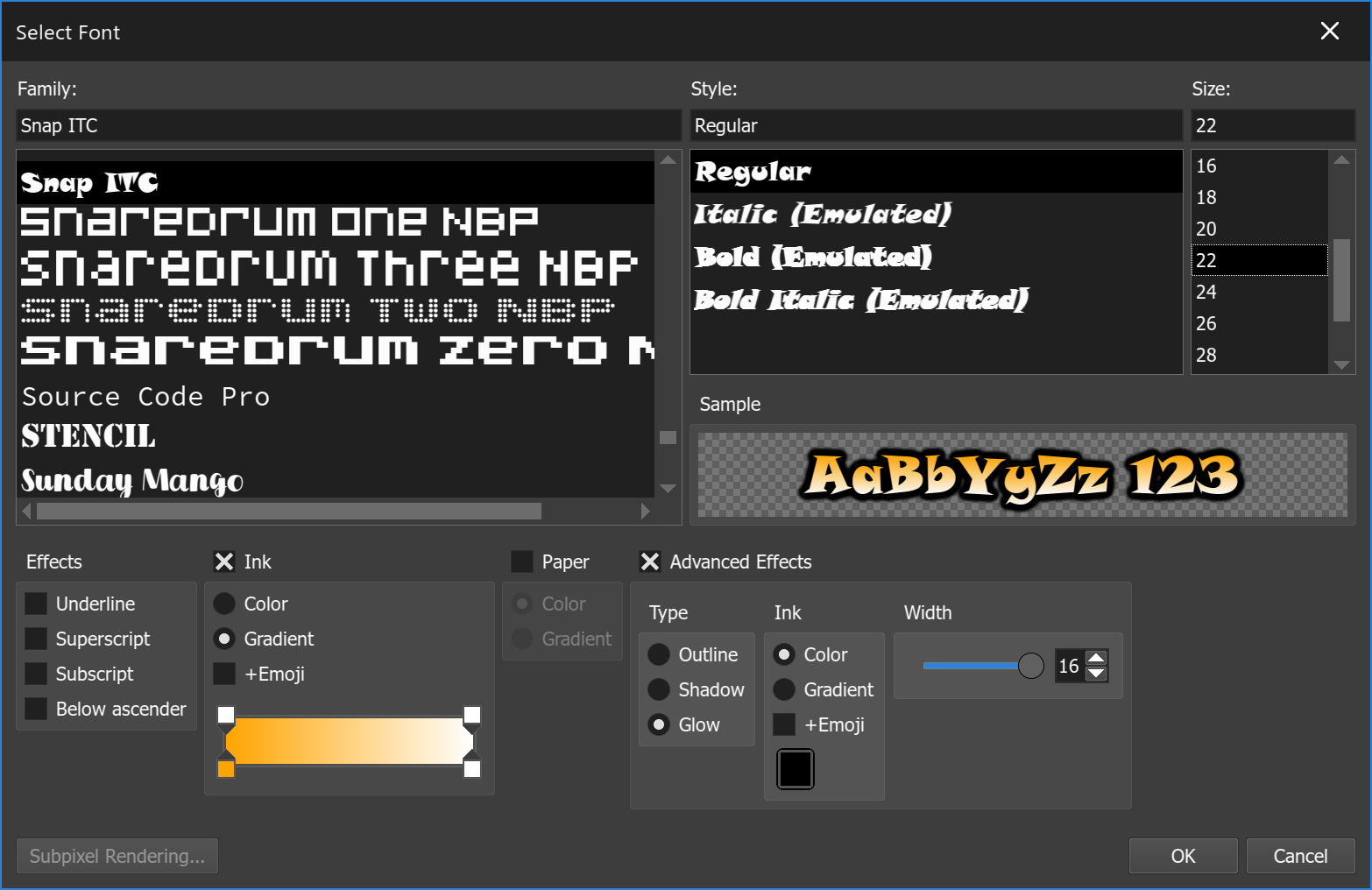Screen dimensions: 1372x890
Task: Click family list scroll right arrow
Action: pos(646,511)
